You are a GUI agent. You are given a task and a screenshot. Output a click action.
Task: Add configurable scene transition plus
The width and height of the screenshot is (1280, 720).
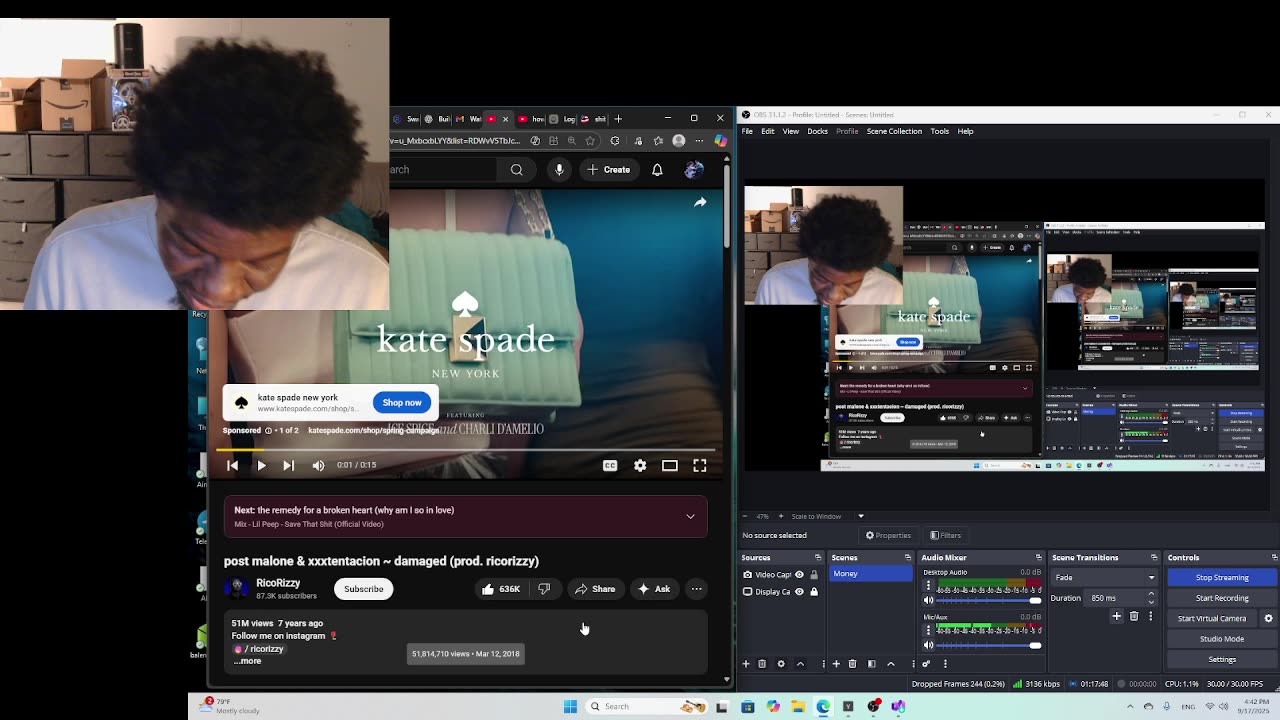1117,616
